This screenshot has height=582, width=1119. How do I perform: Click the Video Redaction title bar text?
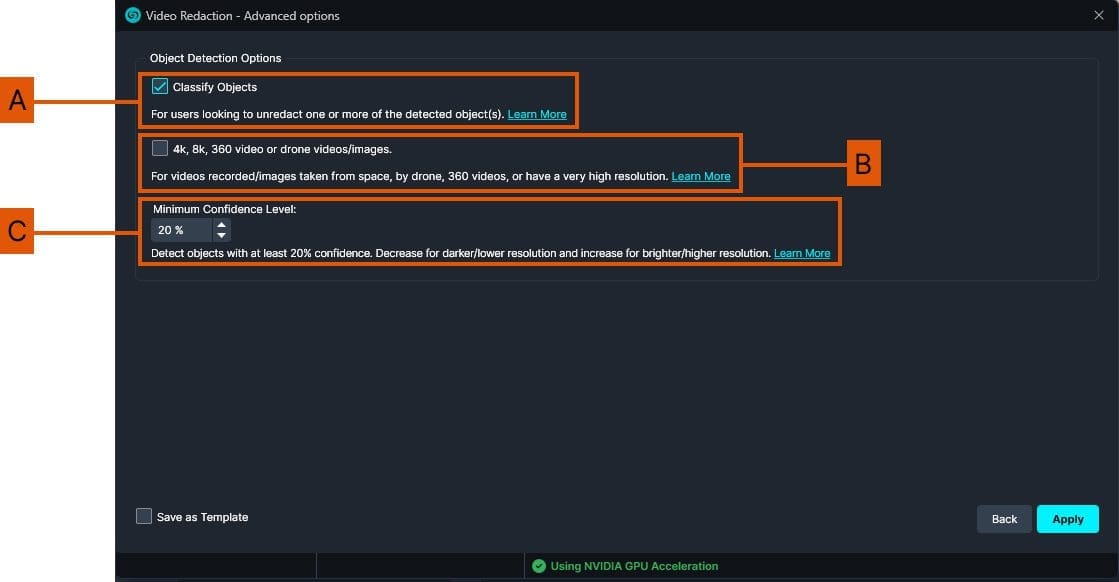(x=243, y=15)
